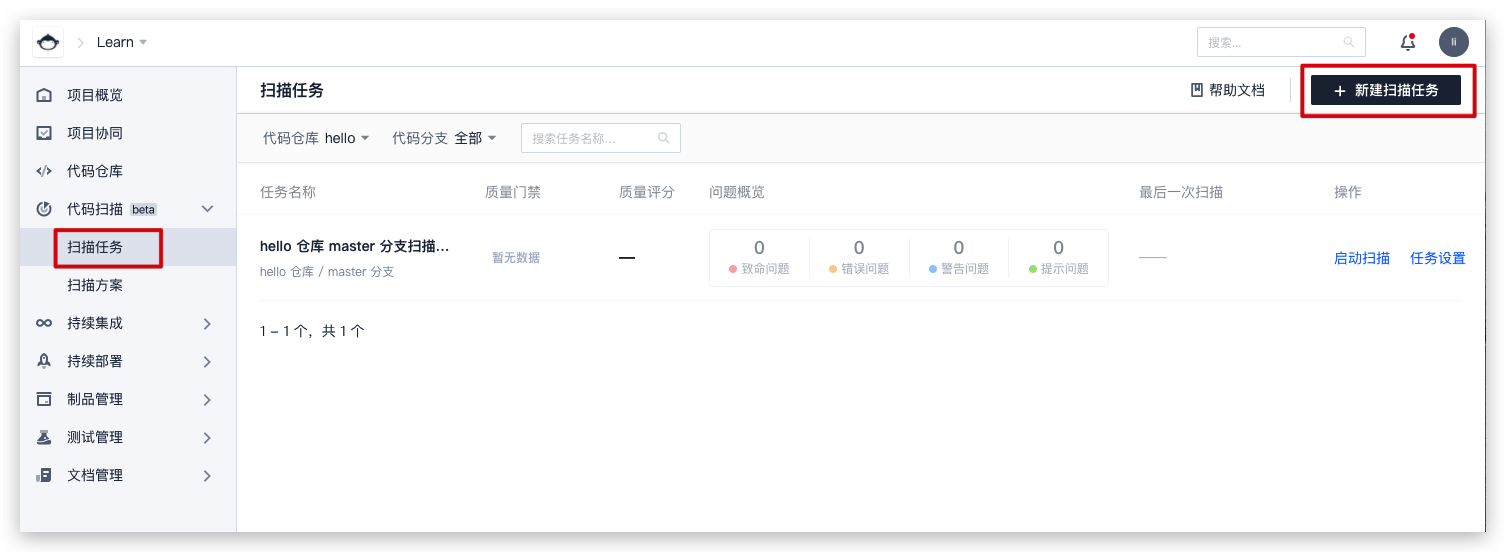Click the magnifier icon in top search box
Image resolution: width=1506 pixels, height=552 pixels.
pos(1349,42)
